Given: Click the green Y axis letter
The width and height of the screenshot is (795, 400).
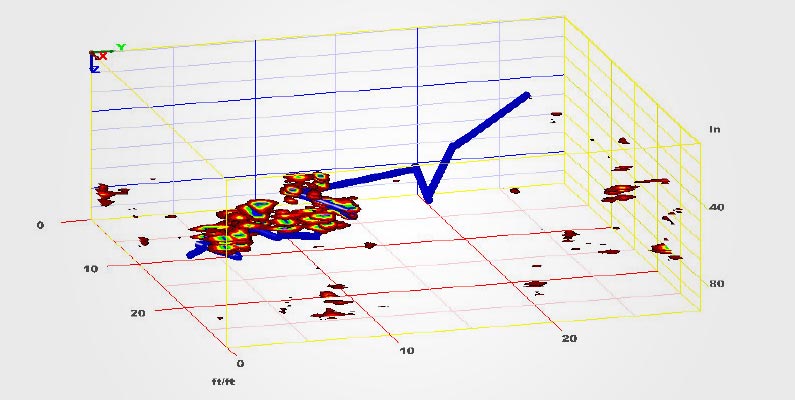Looking at the screenshot, I should pos(121,48).
